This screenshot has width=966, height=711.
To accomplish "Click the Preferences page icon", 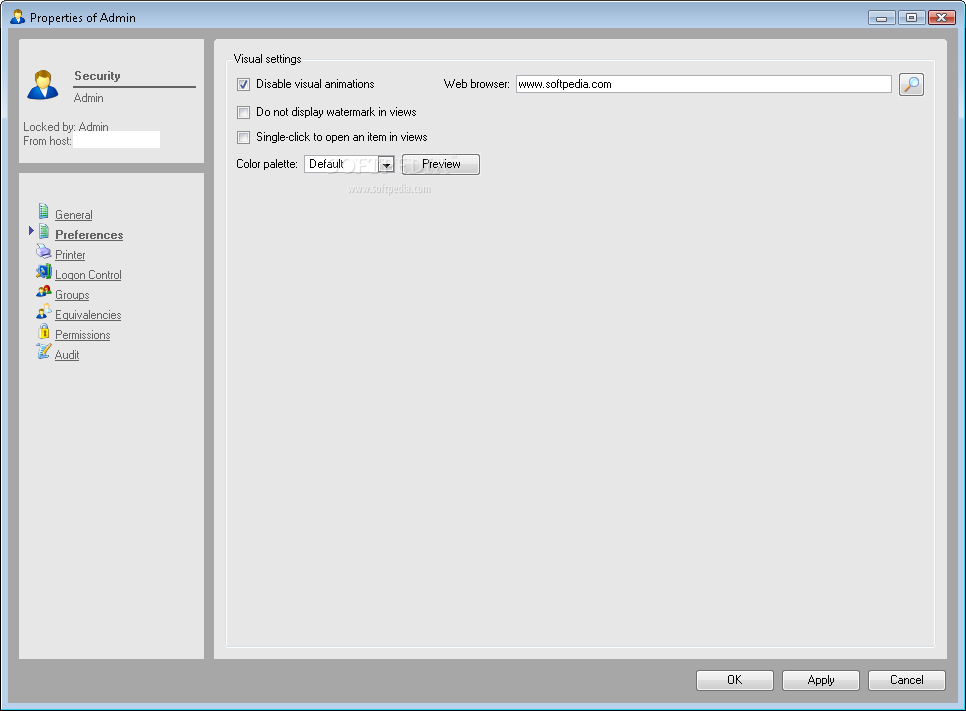I will [x=44, y=232].
